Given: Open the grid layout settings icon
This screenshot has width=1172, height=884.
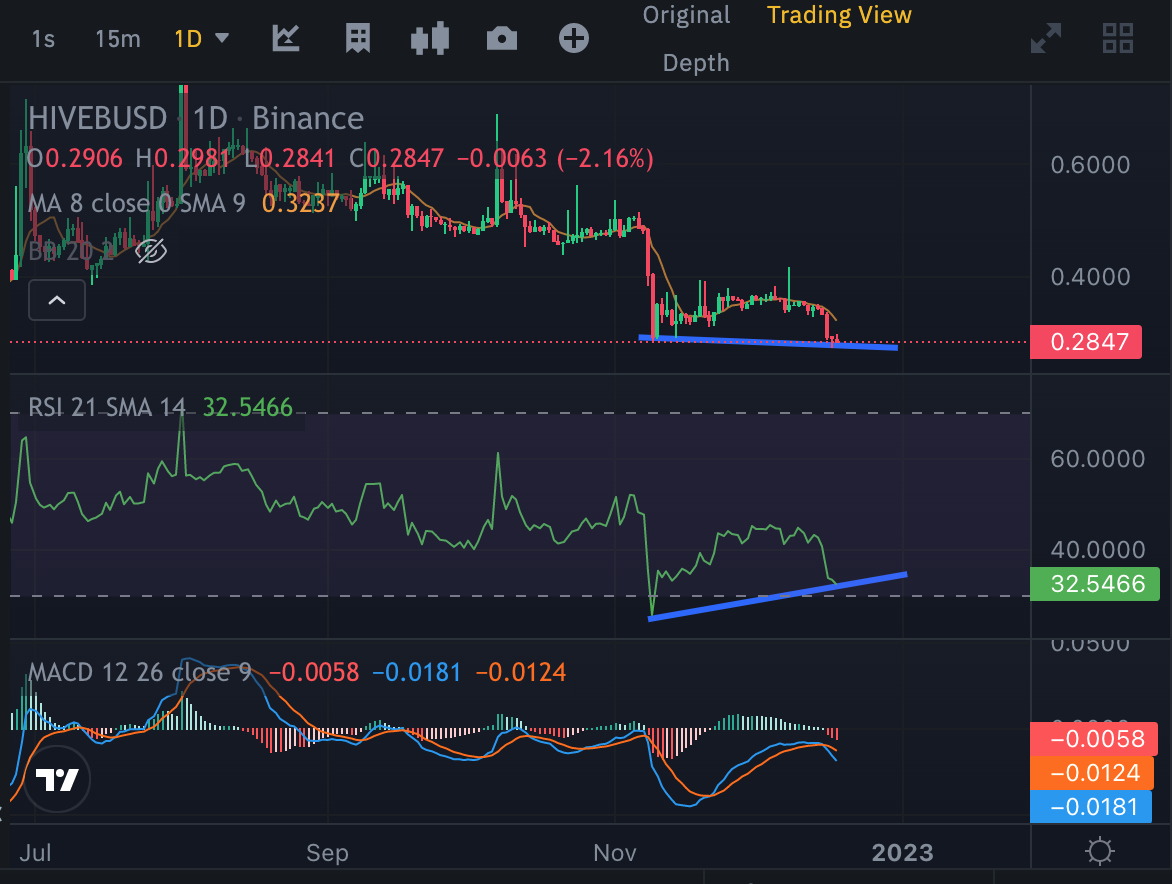Looking at the screenshot, I should click(358, 38).
